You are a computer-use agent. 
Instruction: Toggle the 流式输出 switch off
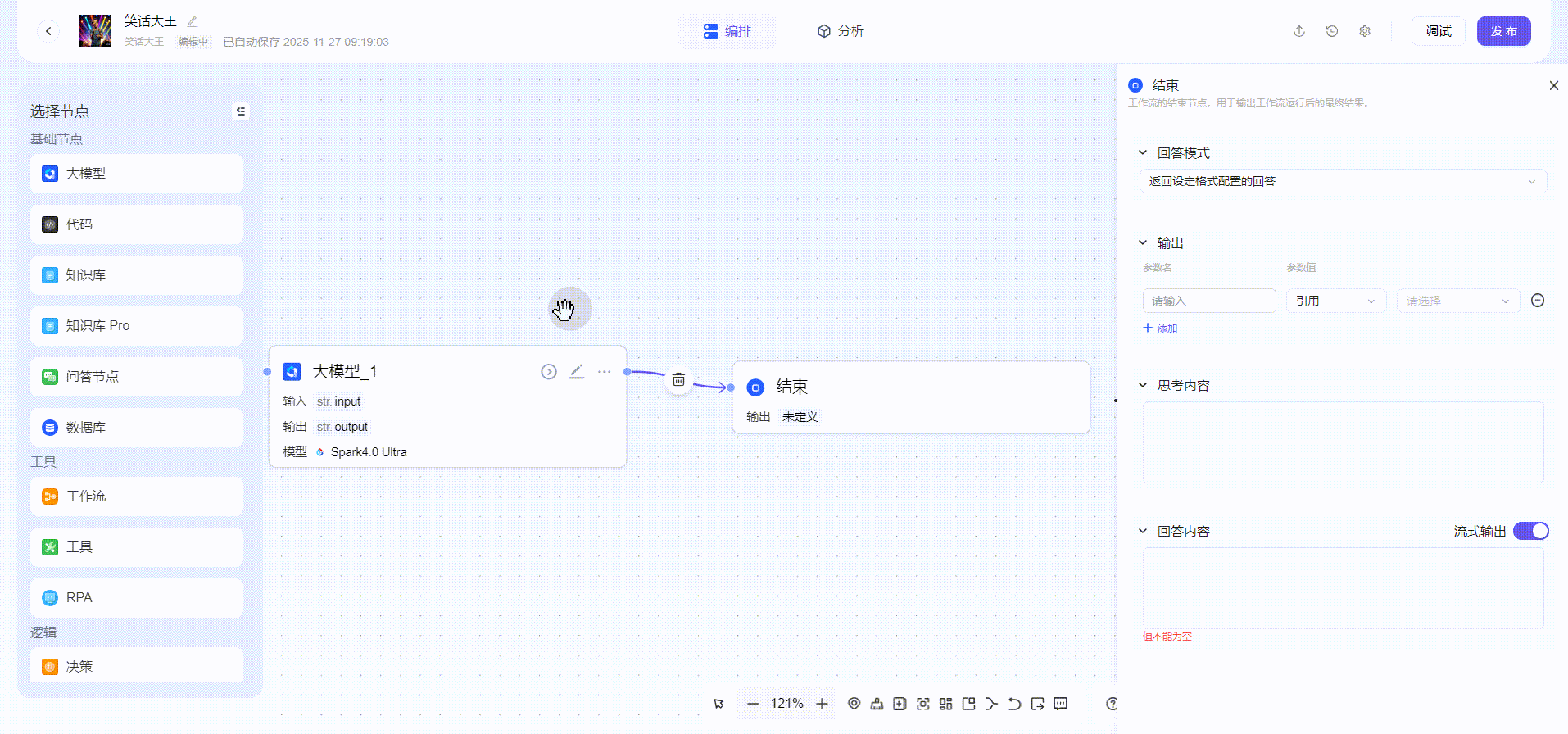pos(1530,531)
